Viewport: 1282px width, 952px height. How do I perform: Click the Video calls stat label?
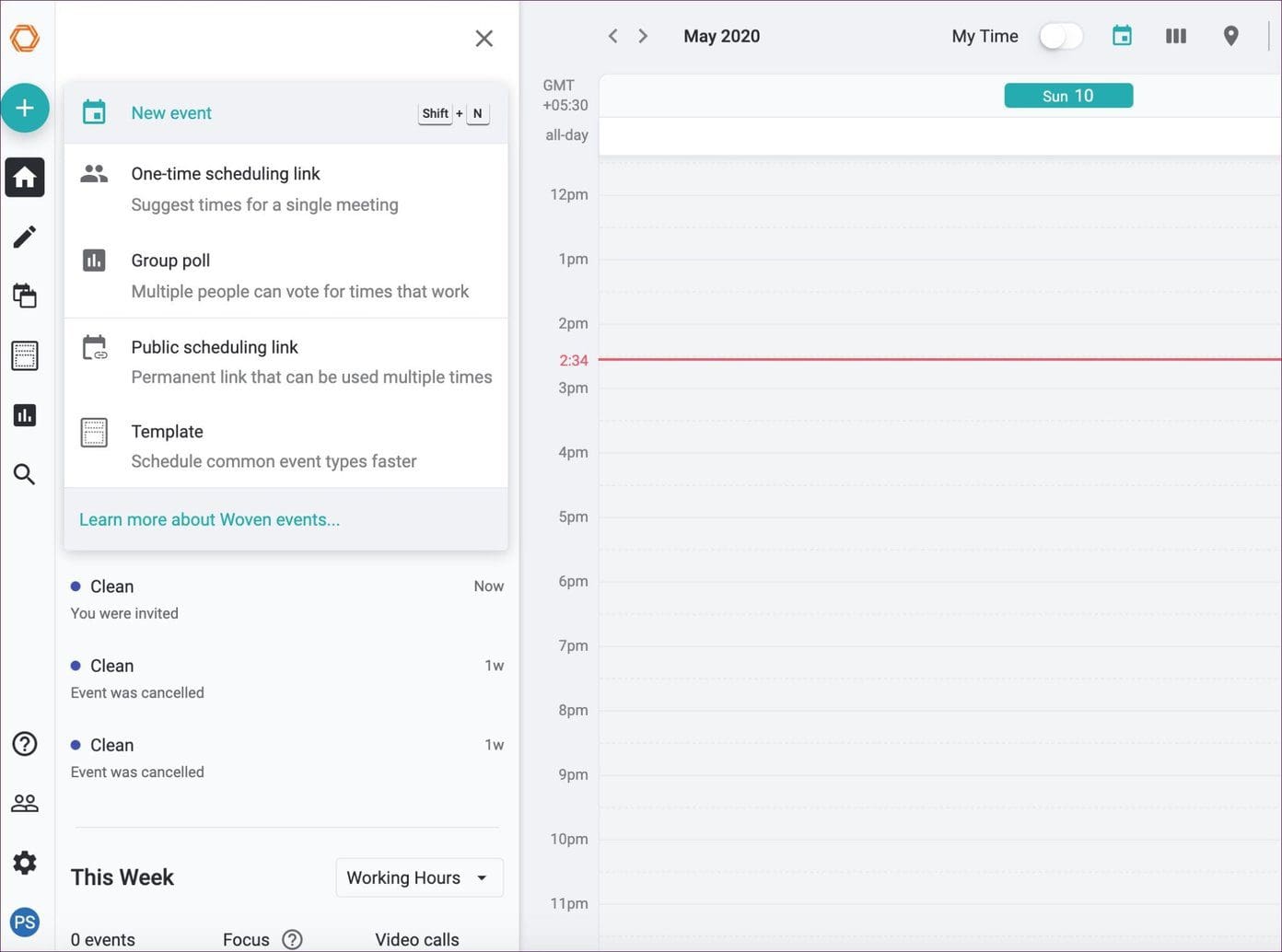417,939
